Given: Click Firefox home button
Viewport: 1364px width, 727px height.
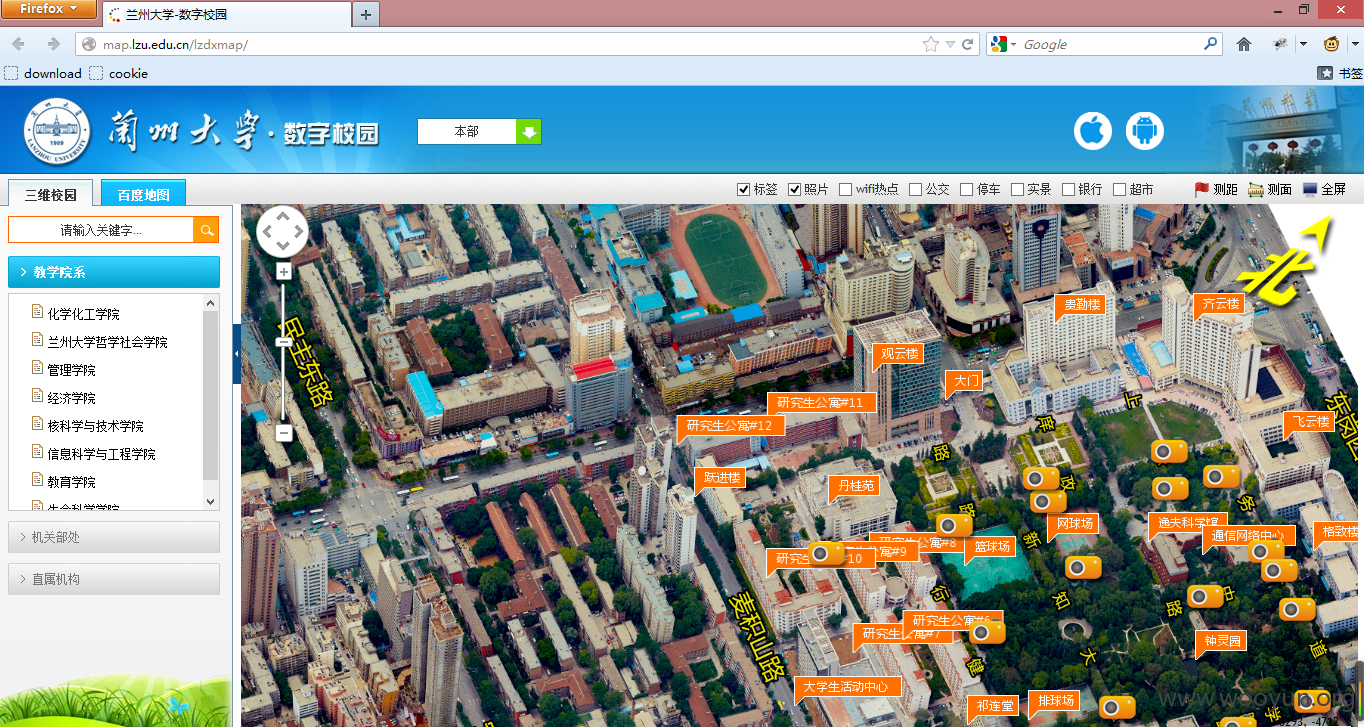Looking at the screenshot, I should click(1244, 44).
